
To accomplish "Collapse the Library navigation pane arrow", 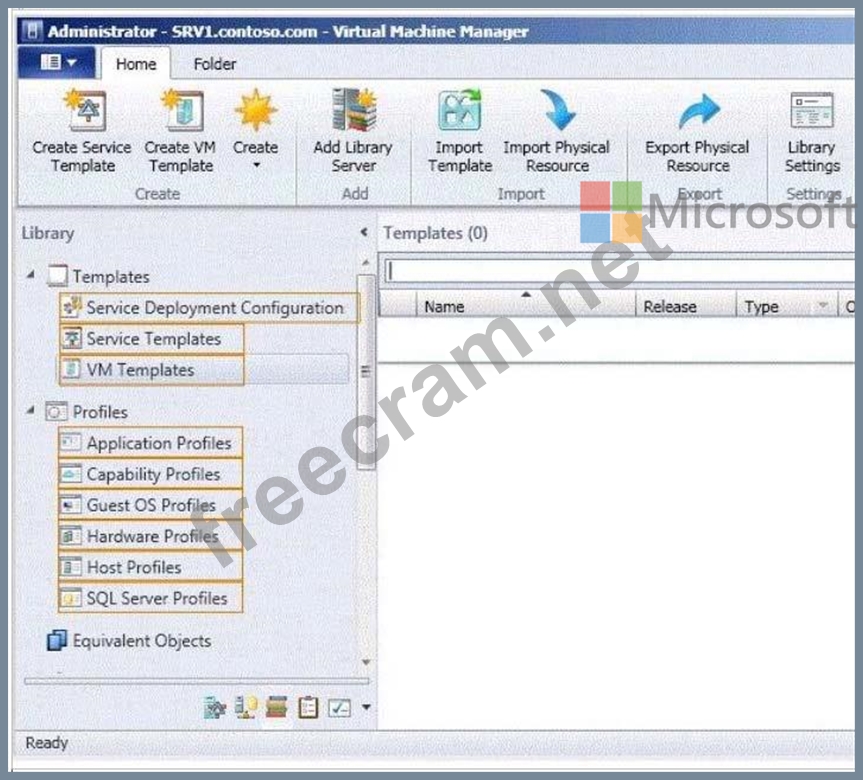I will click(x=364, y=232).
